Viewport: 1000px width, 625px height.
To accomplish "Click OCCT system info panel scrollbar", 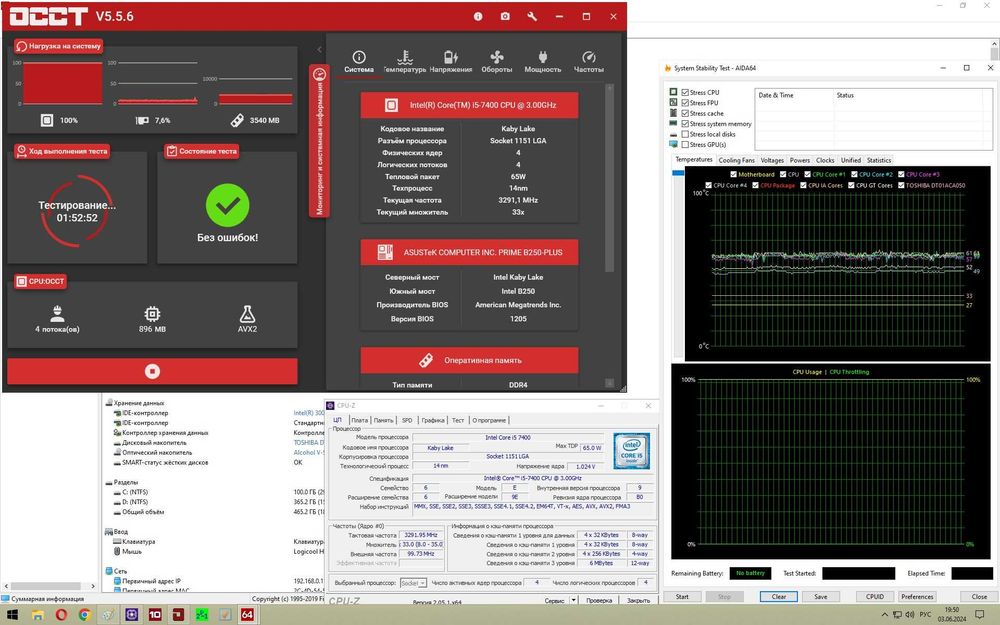I will pos(610,179).
